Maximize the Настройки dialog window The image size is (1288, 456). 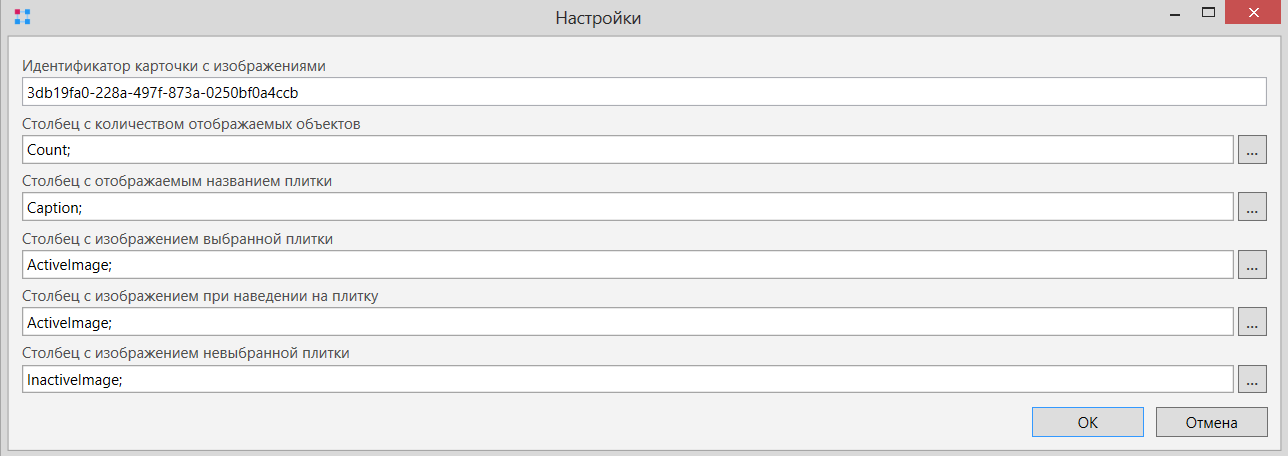click(1208, 14)
